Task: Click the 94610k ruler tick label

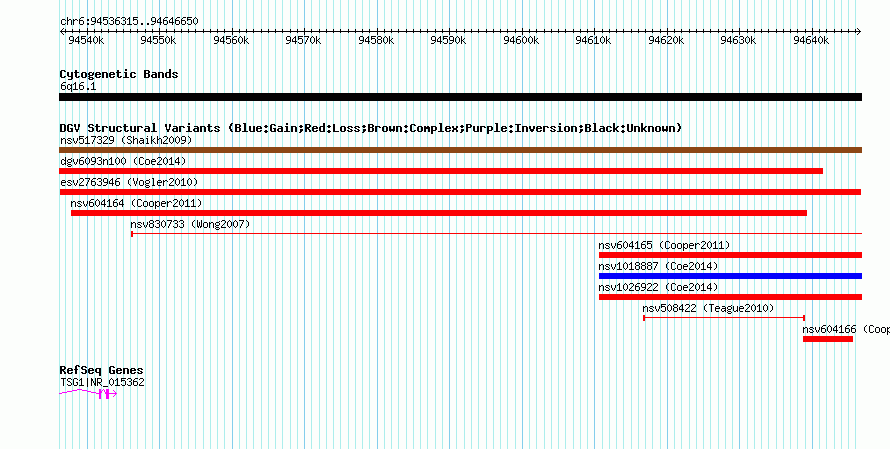Action: [594, 40]
